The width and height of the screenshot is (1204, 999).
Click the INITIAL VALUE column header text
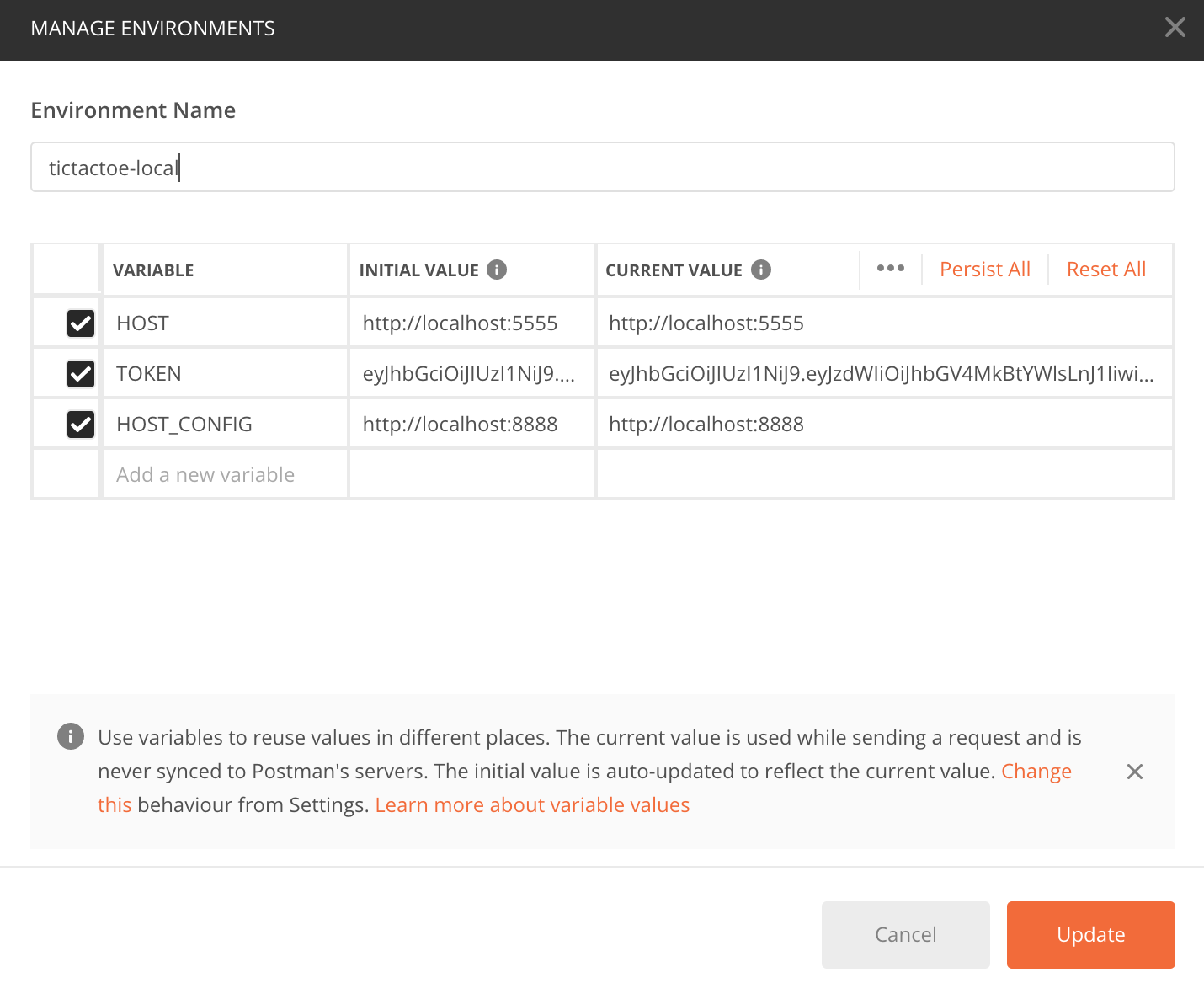(x=418, y=270)
